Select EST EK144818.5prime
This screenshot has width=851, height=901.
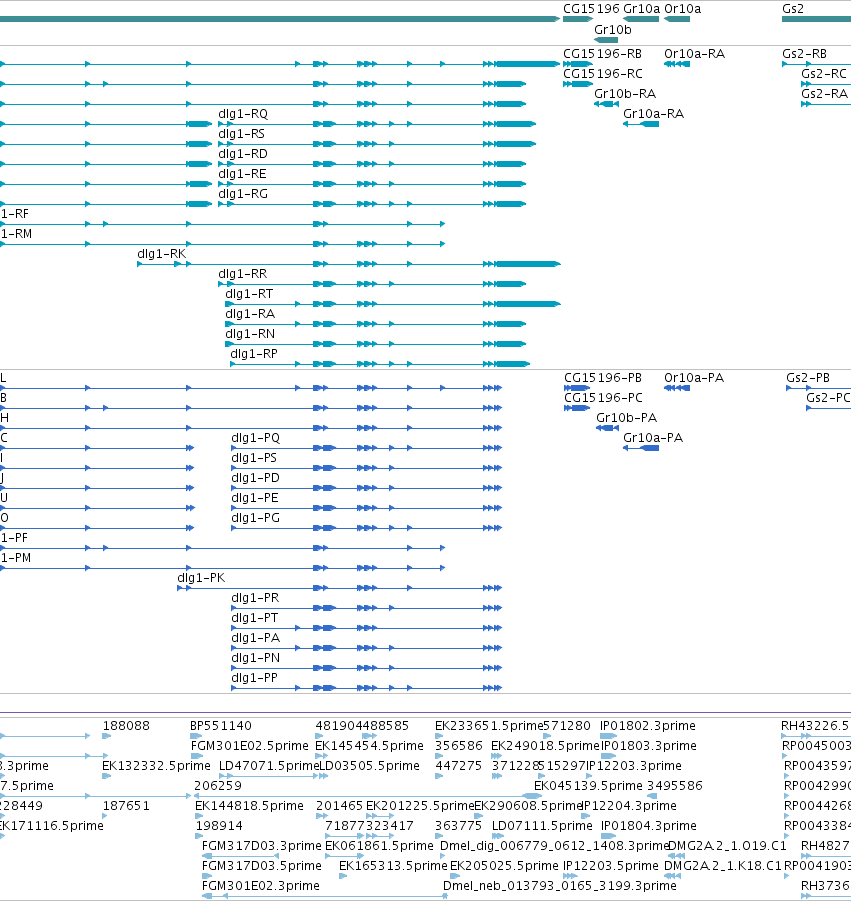point(249,806)
